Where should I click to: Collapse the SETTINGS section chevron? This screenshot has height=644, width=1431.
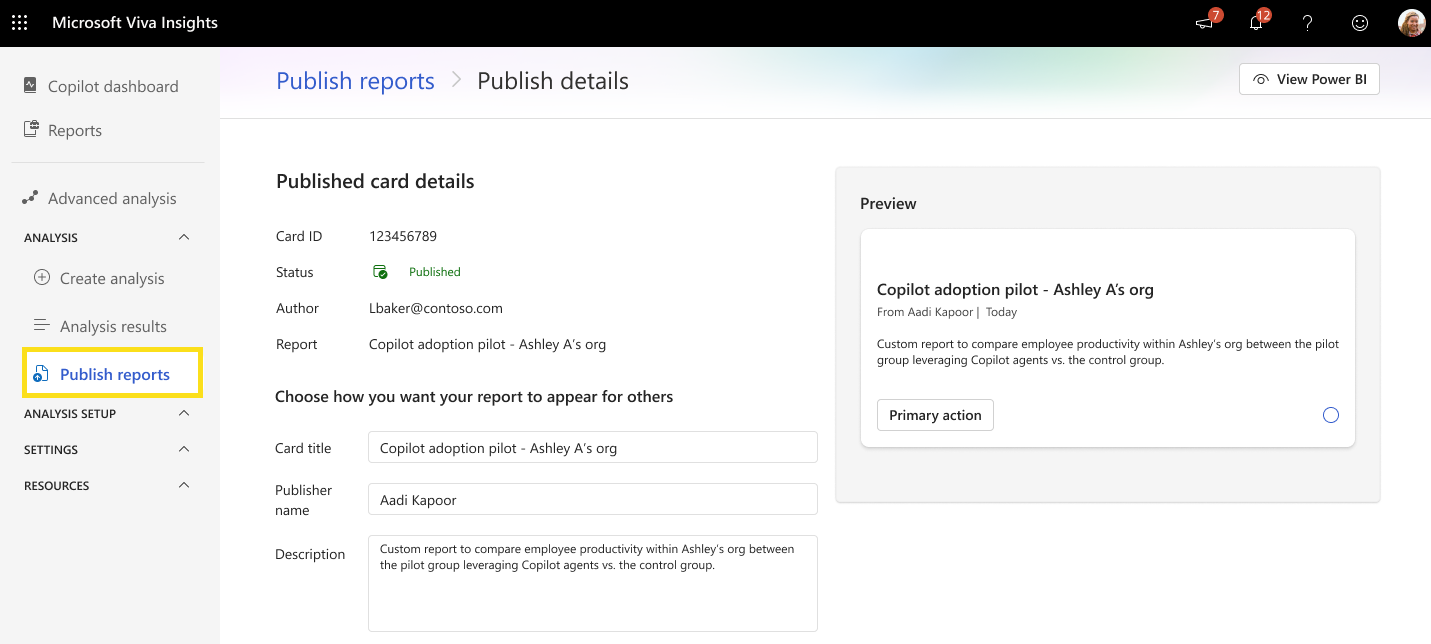tap(183, 449)
